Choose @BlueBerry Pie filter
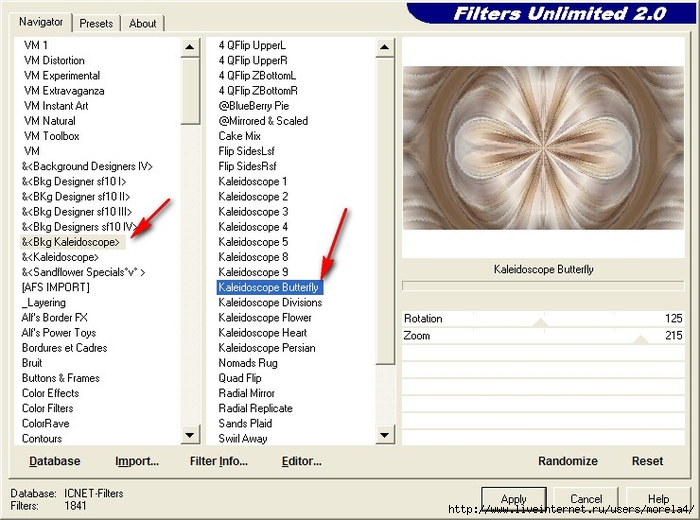The image size is (700, 520). 254,106
